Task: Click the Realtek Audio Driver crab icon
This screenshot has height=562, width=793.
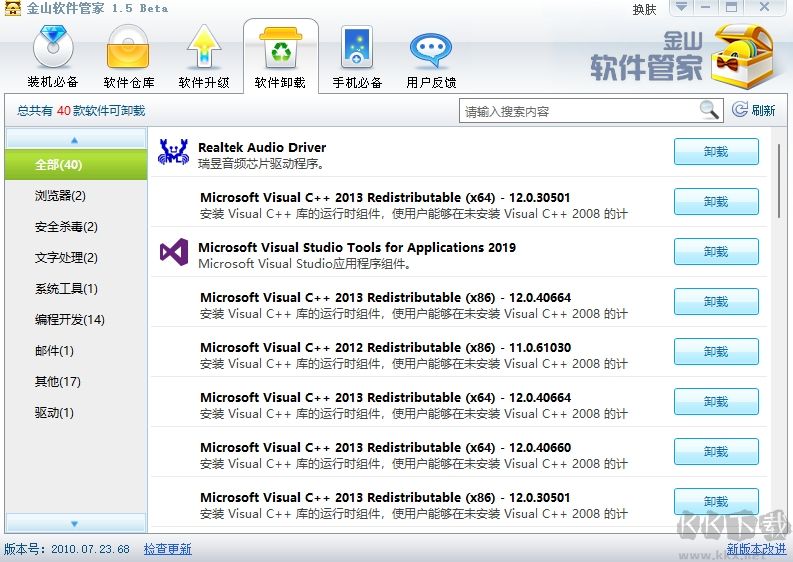Action: pyautogui.click(x=173, y=152)
